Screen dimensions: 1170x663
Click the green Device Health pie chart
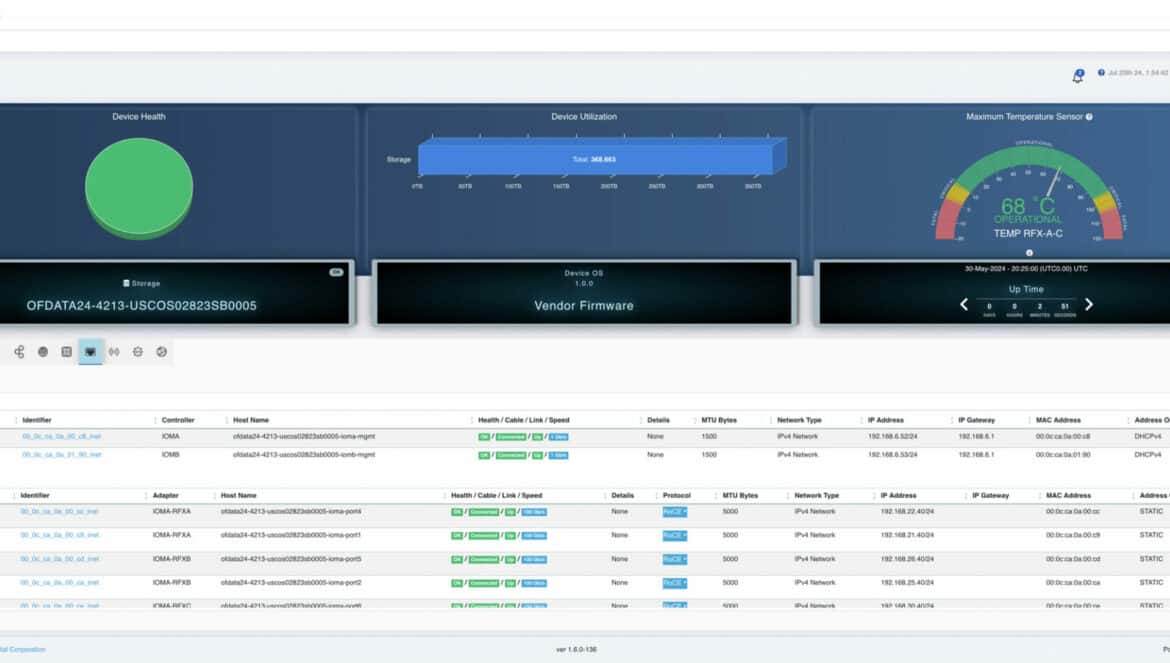pos(139,189)
